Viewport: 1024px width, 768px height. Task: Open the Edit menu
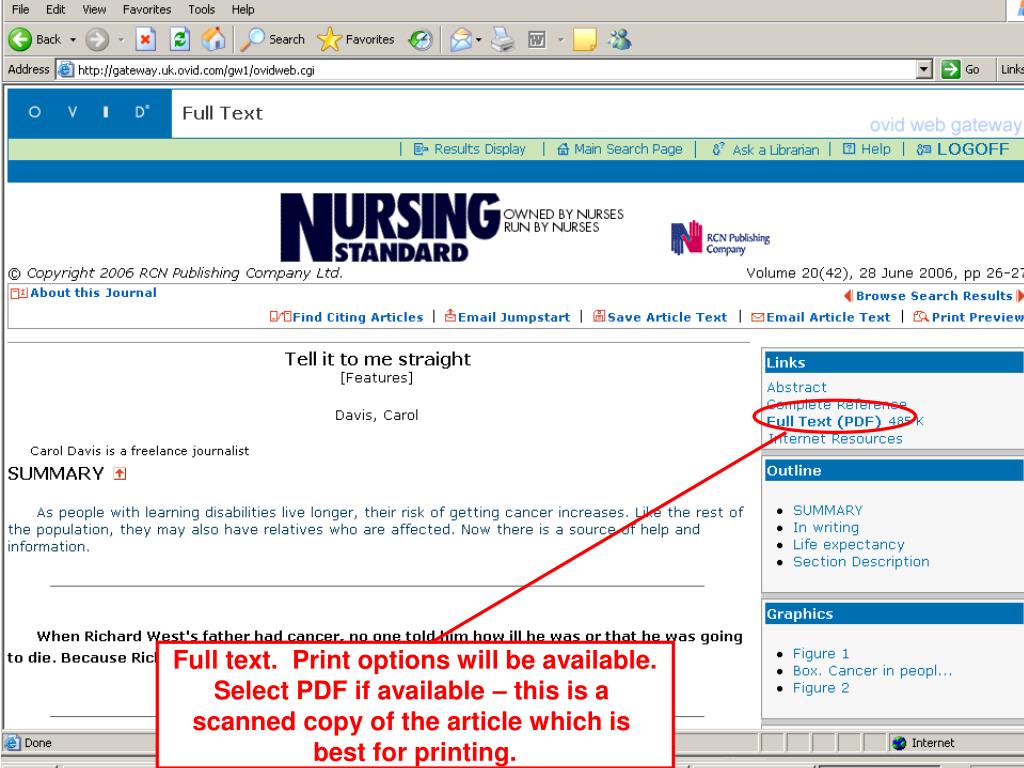click(x=56, y=9)
